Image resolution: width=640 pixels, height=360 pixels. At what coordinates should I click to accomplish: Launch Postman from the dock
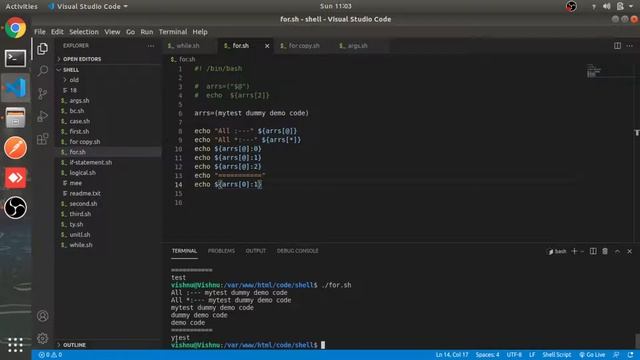pyautogui.click(x=16, y=147)
